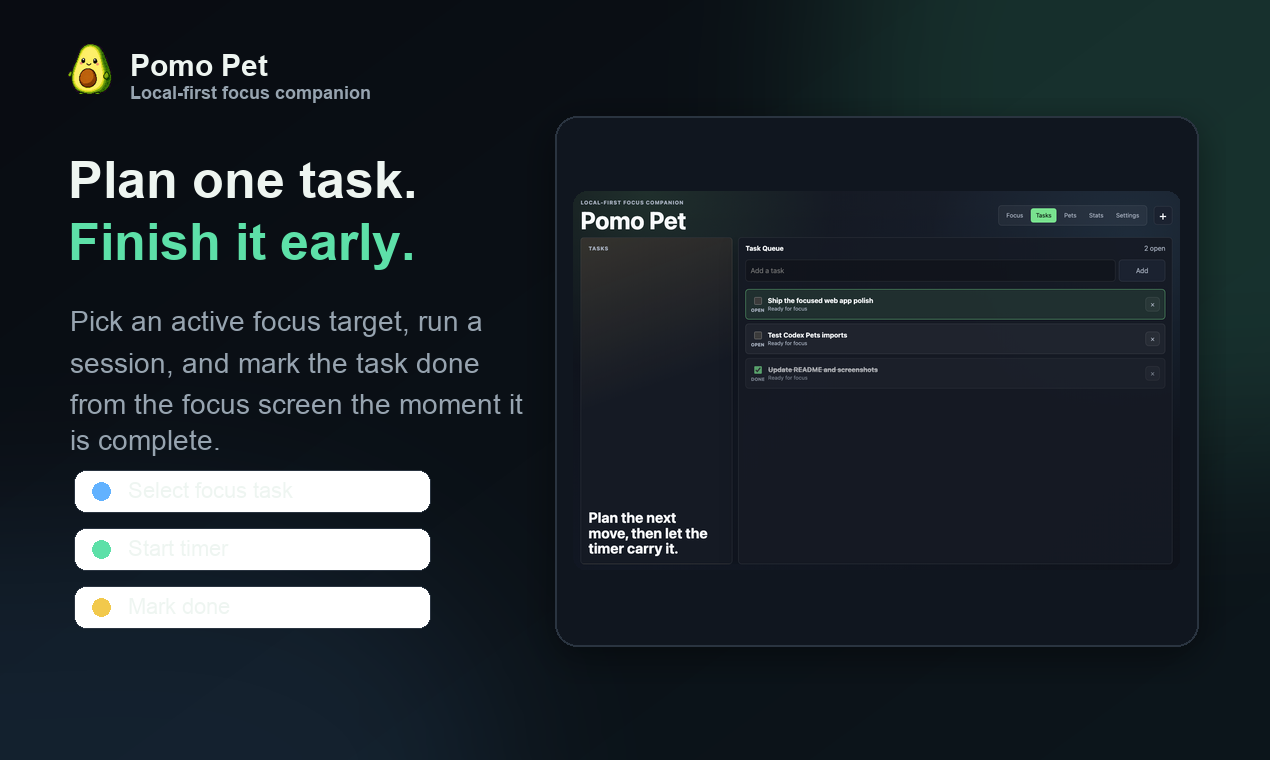Click the plus button beside Settings tab

pyautogui.click(x=1162, y=215)
